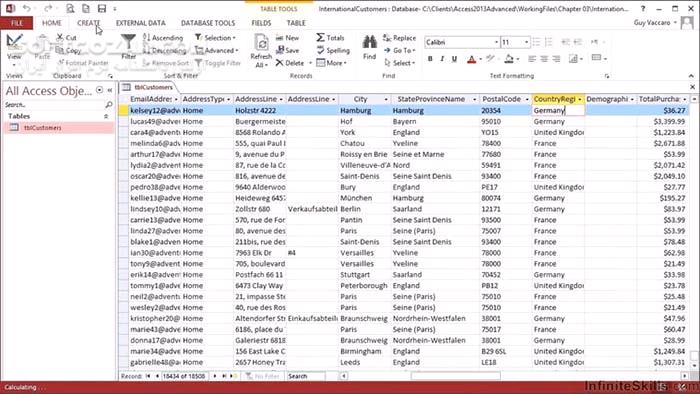This screenshot has height=394, width=700.
Task: Collapse navigation pane with shutter button
Action: (109, 90)
